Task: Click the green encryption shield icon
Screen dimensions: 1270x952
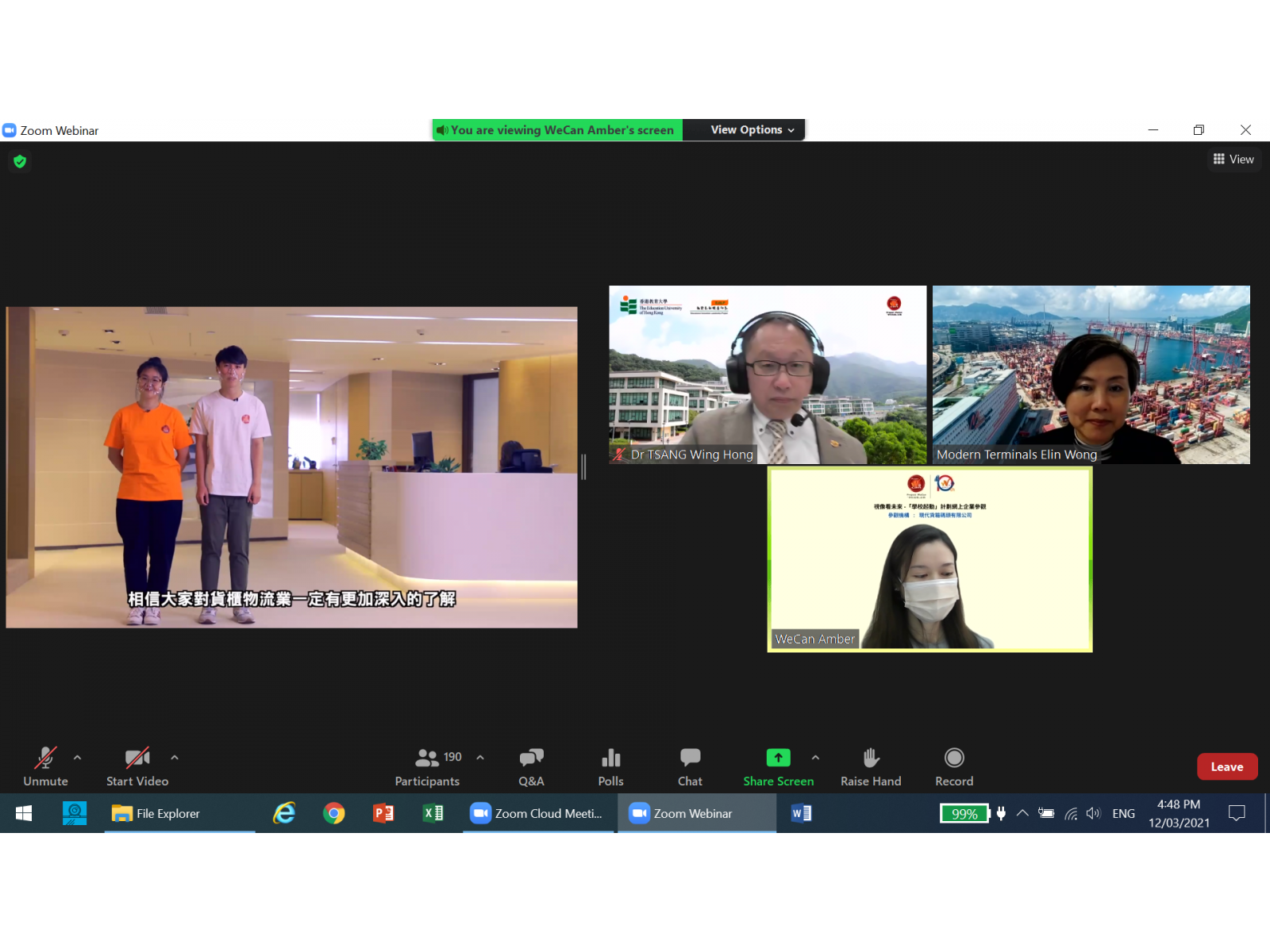Action: pyautogui.click(x=20, y=162)
